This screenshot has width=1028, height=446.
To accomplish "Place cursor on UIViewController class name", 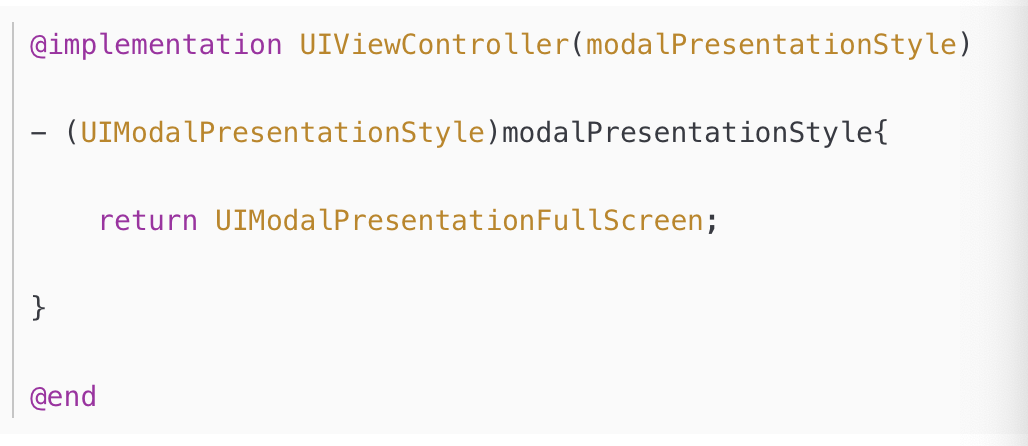I will tap(435, 45).
